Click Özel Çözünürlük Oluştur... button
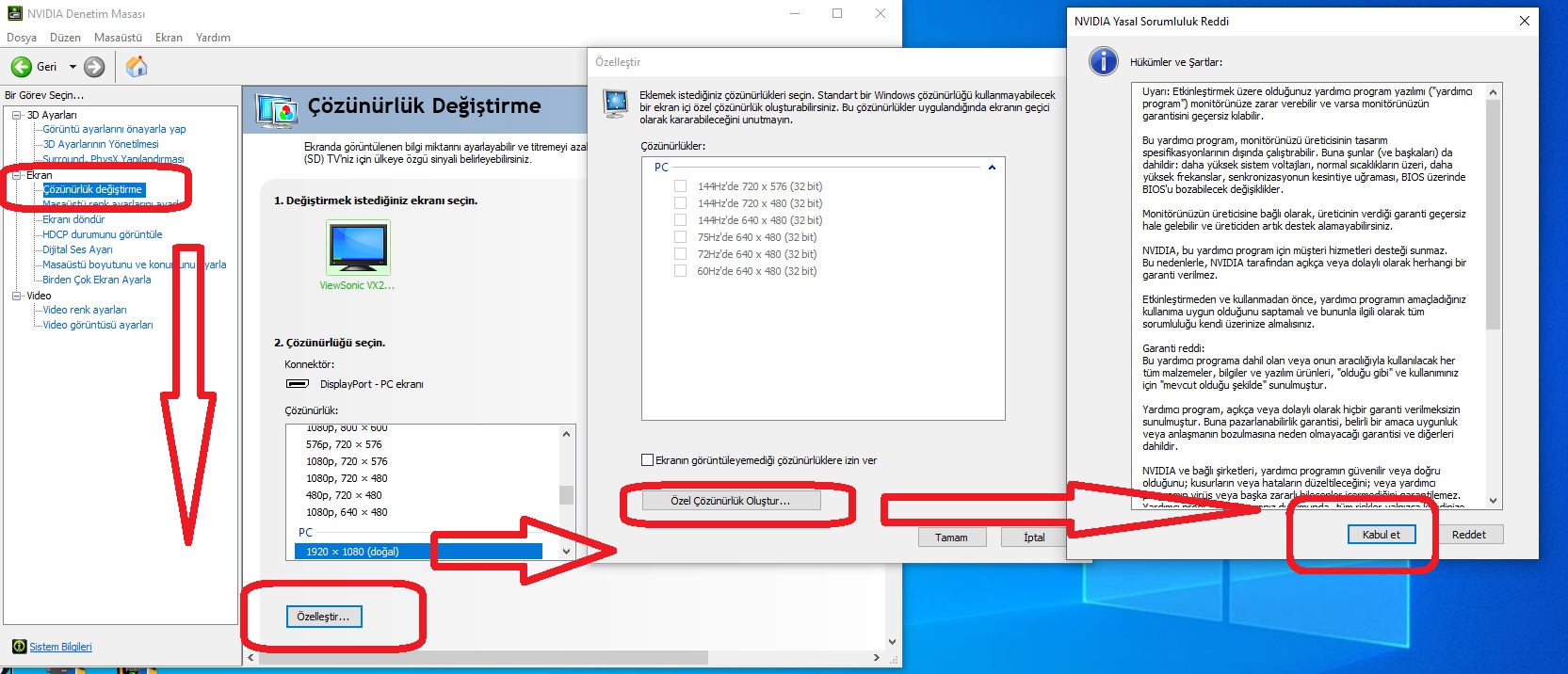Viewport: 1568px width, 674px height. tap(731, 501)
